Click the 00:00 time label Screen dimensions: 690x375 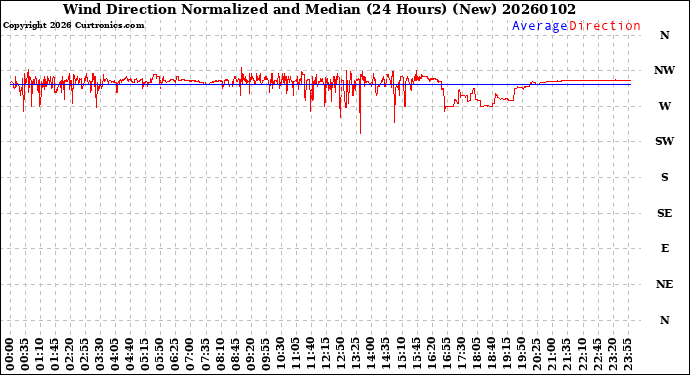(10, 354)
